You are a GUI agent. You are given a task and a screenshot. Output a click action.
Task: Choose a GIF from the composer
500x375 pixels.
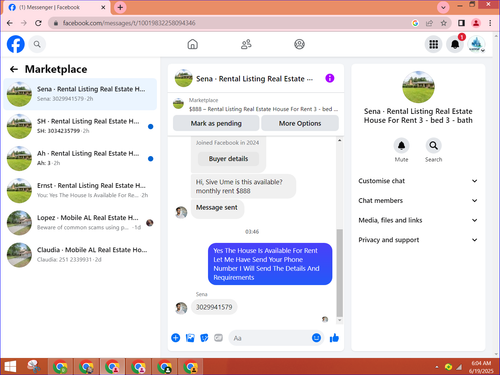point(218,338)
